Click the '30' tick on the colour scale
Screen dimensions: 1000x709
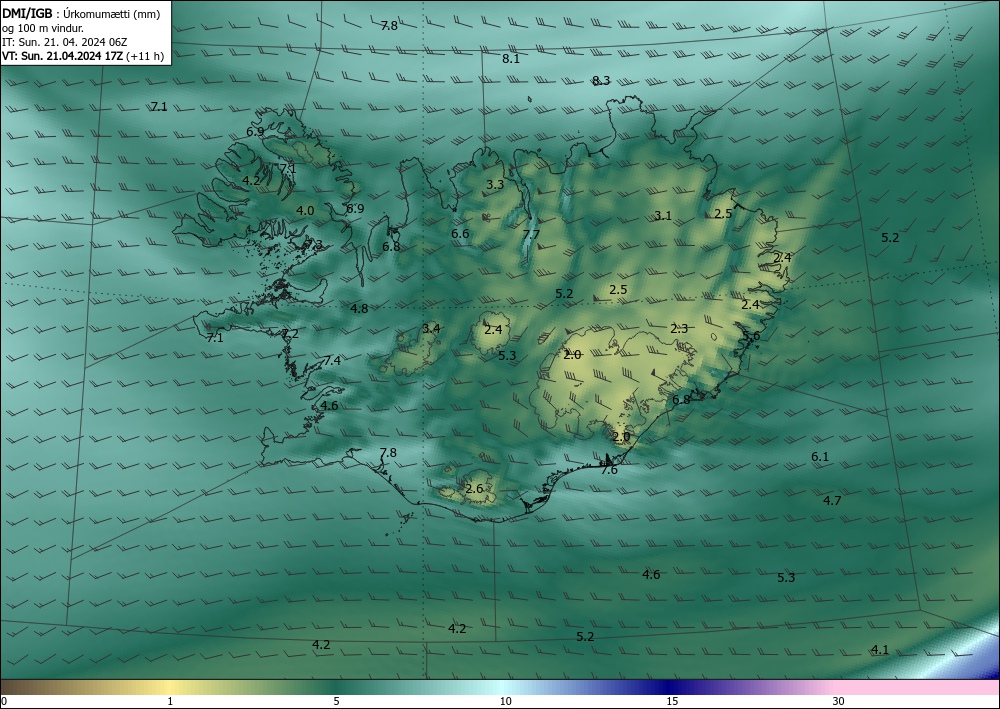point(838,701)
